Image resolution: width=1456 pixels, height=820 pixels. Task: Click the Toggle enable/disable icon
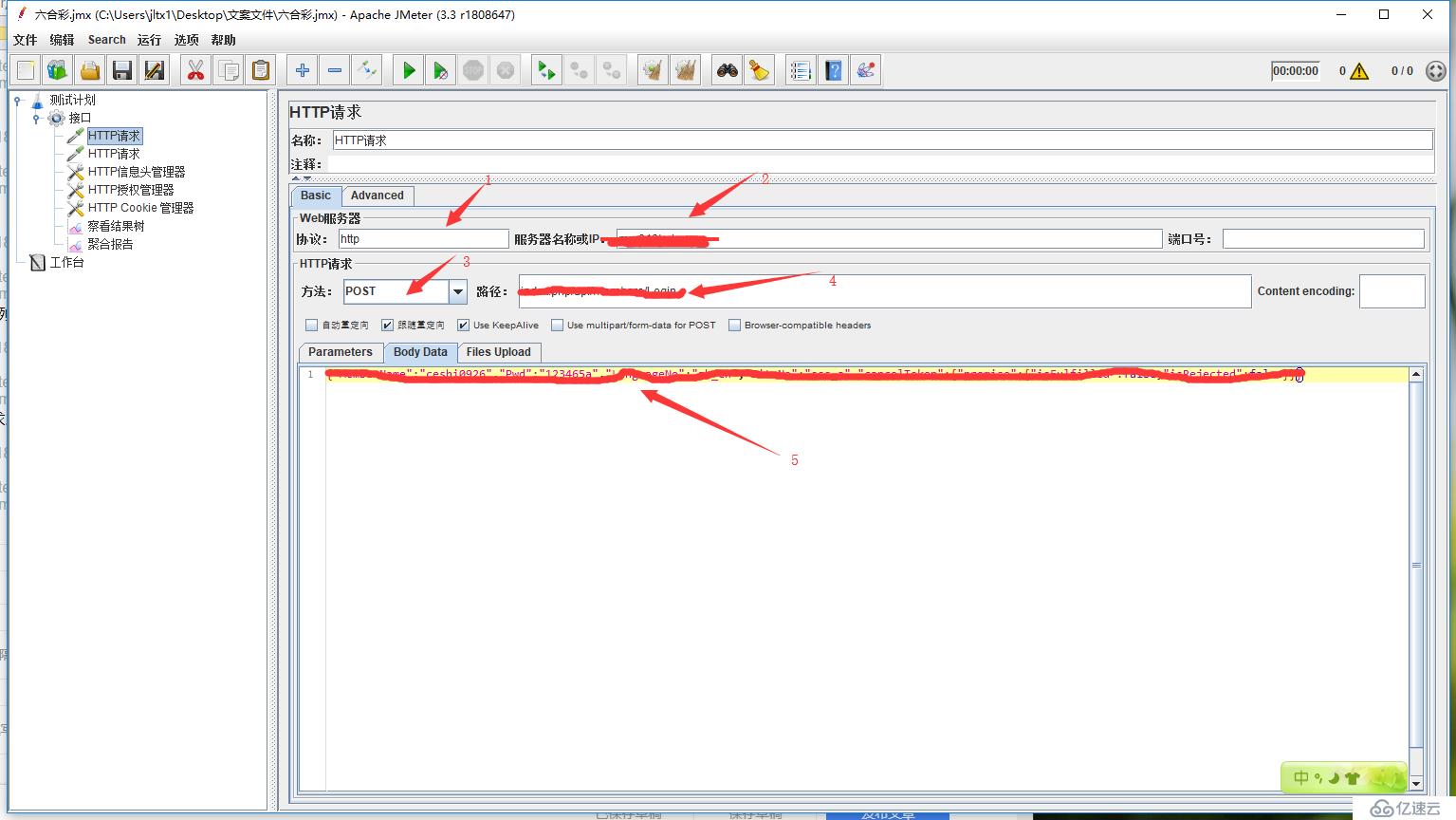[367, 70]
